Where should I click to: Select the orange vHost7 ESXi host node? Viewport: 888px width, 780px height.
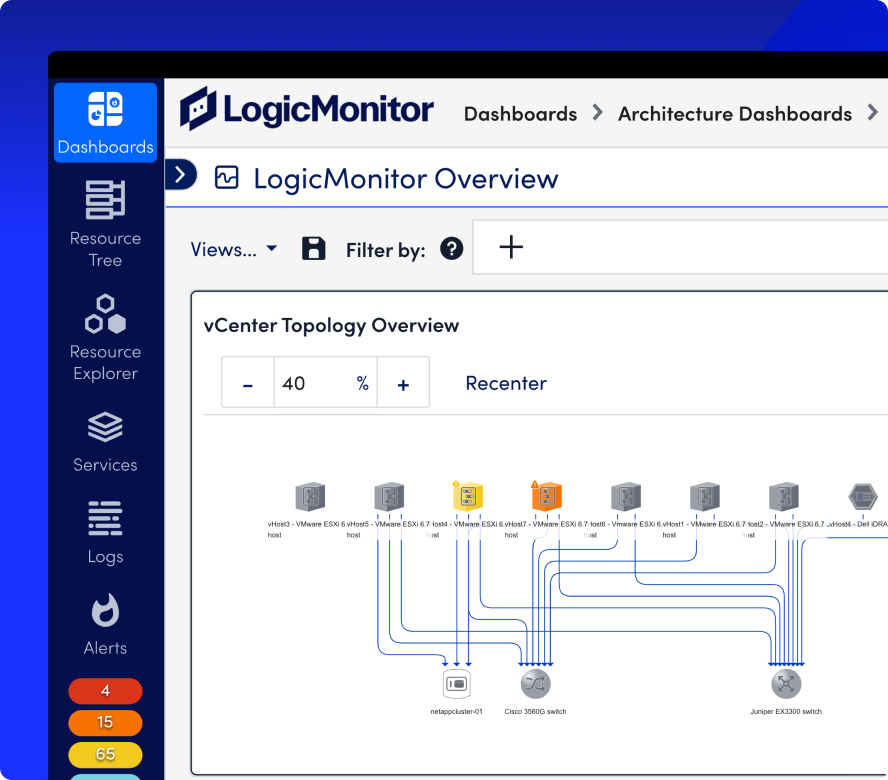pos(547,496)
